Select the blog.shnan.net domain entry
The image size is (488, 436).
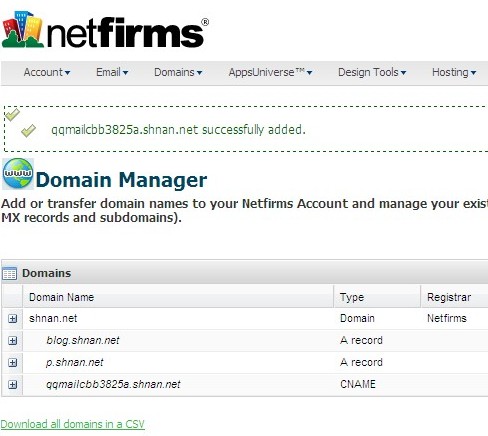point(83,341)
